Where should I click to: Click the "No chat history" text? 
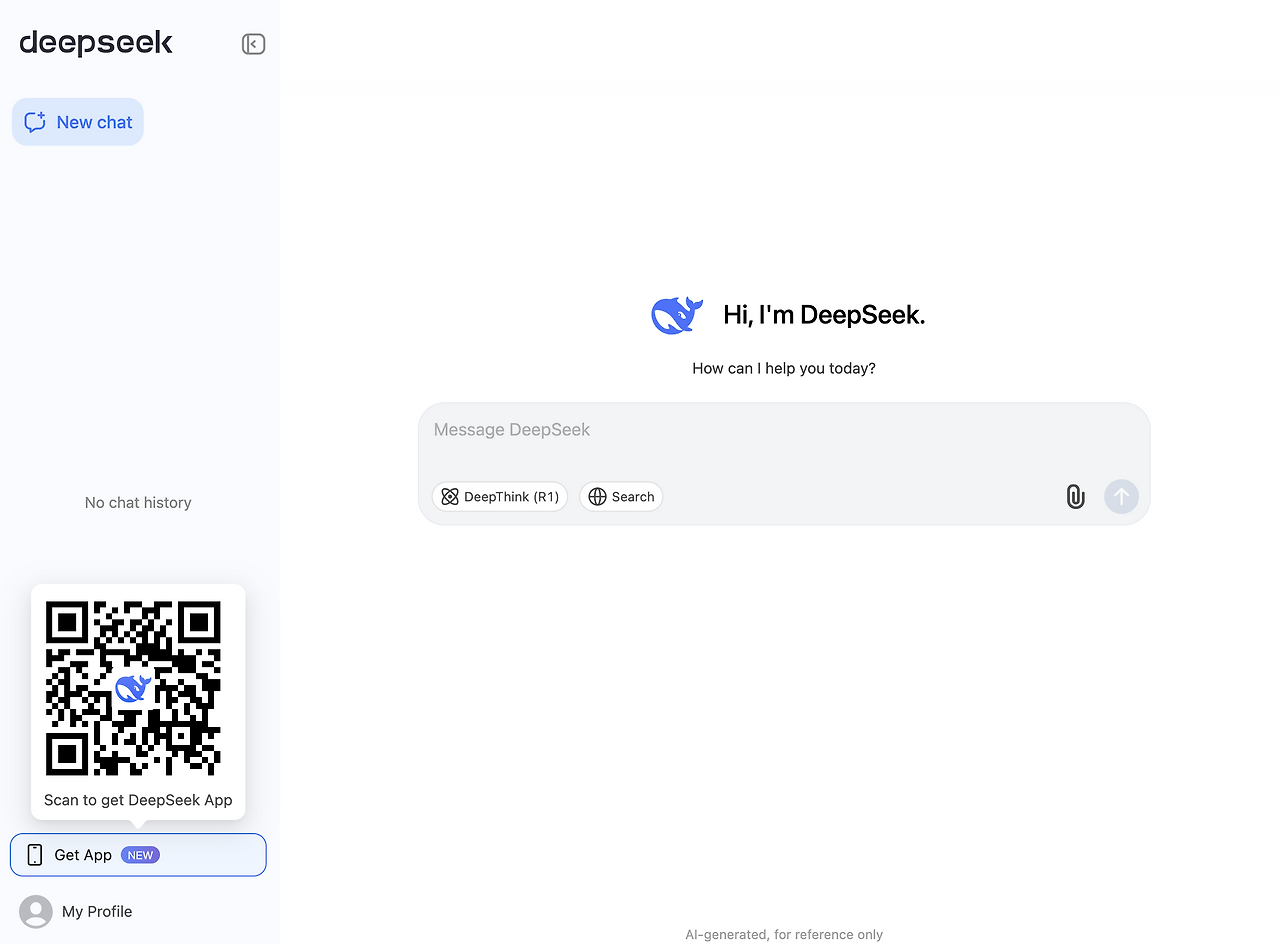click(x=138, y=503)
